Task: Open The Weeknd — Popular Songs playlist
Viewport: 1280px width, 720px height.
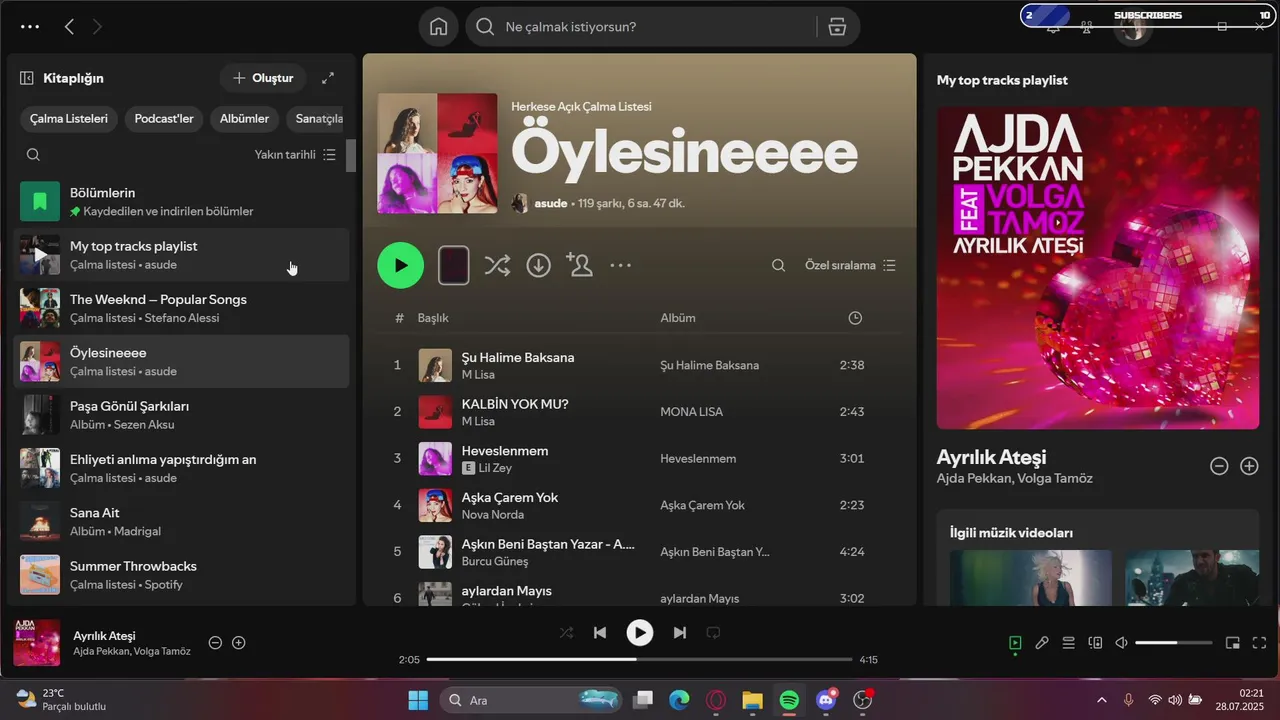Action: [x=181, y=308]
